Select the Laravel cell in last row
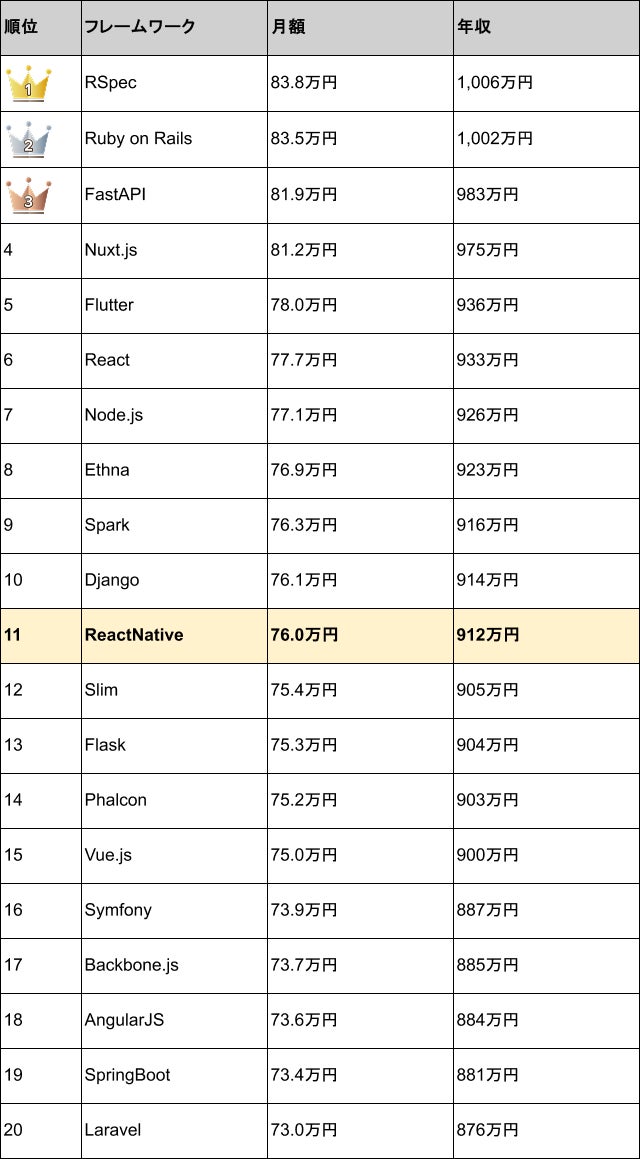Screen dimensions: 640x1159 point(174,1130)
